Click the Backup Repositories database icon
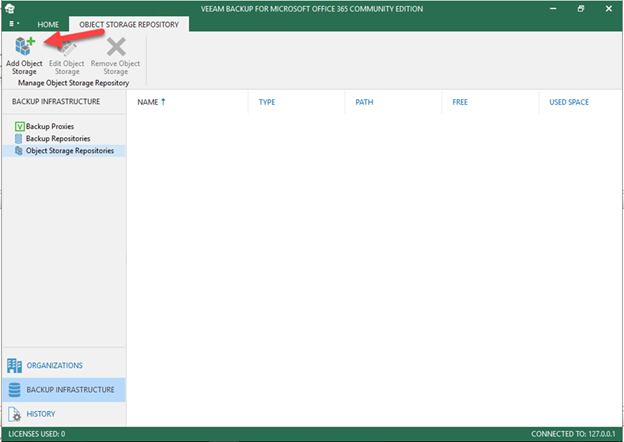This screenshot has height=442, width=624. [18, 138]
